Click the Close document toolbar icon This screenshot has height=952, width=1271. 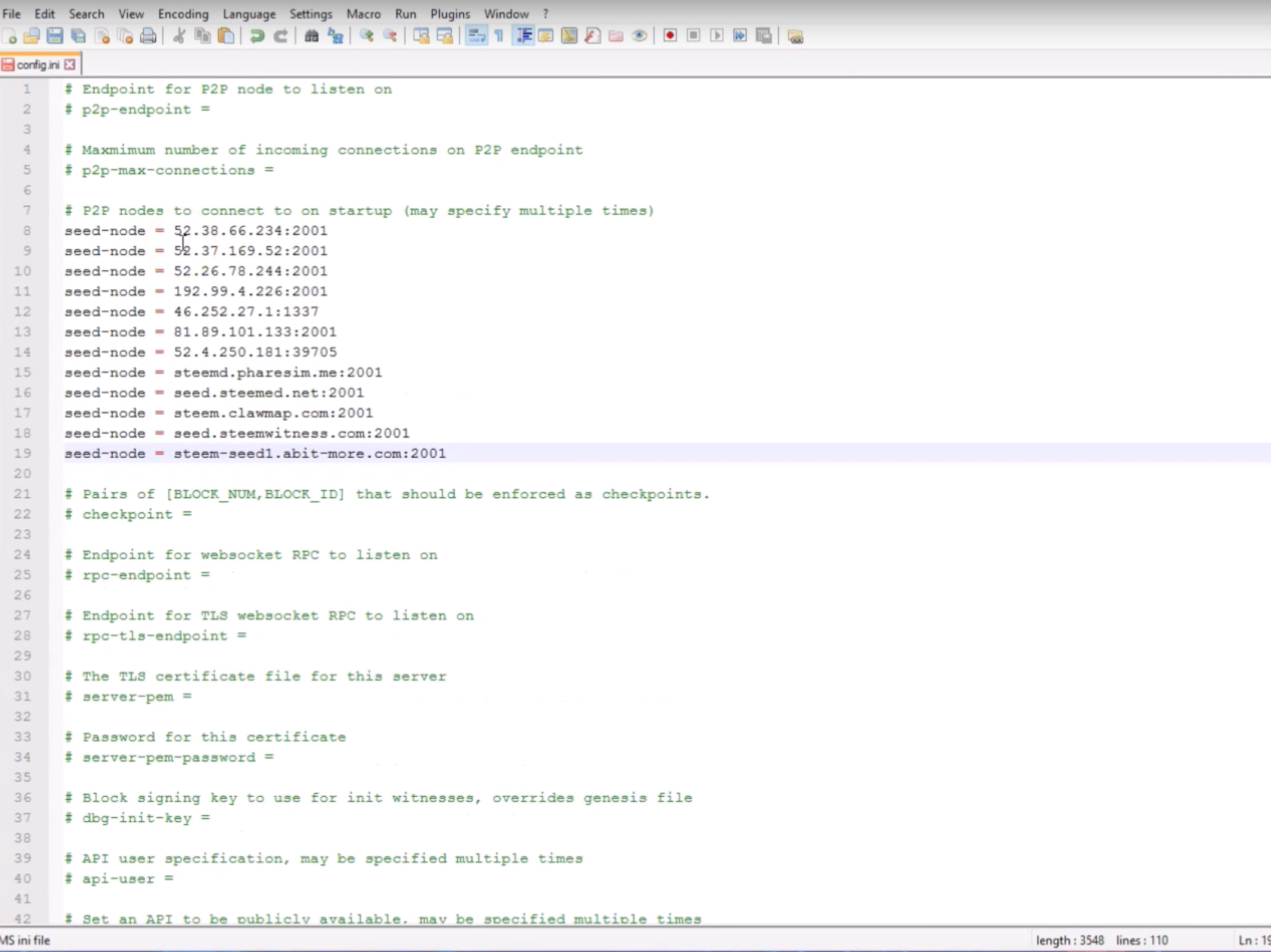click(102, 36)
